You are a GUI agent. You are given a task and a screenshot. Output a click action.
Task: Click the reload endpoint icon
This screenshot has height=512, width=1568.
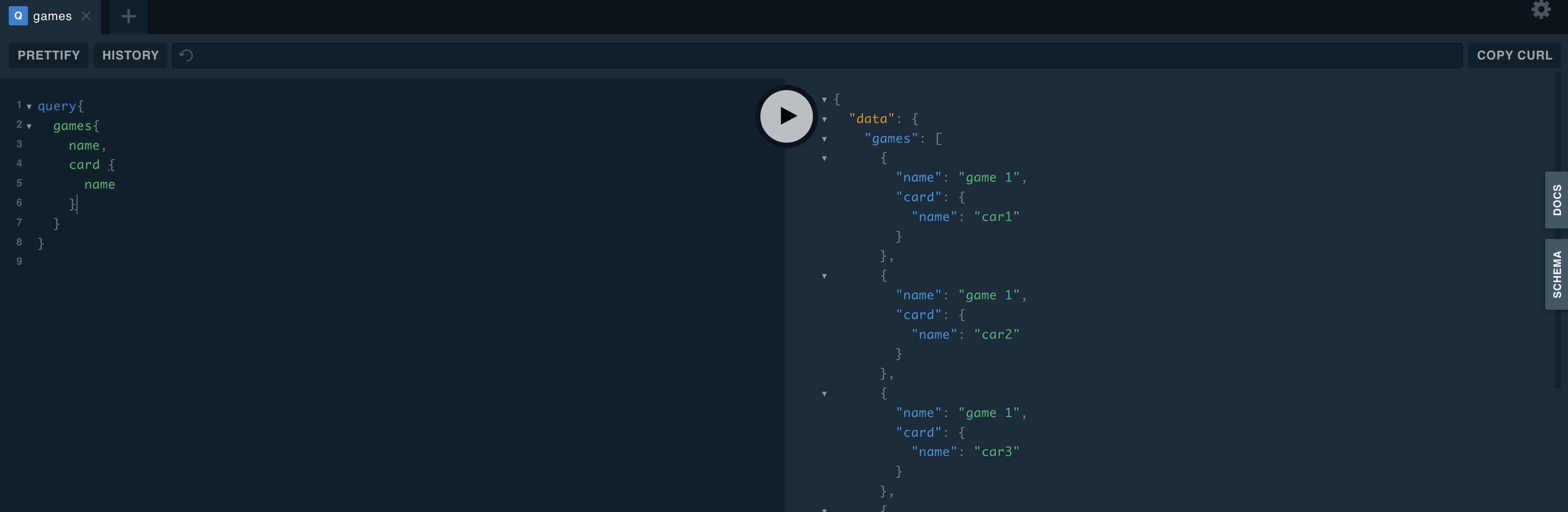coord(186,56)
